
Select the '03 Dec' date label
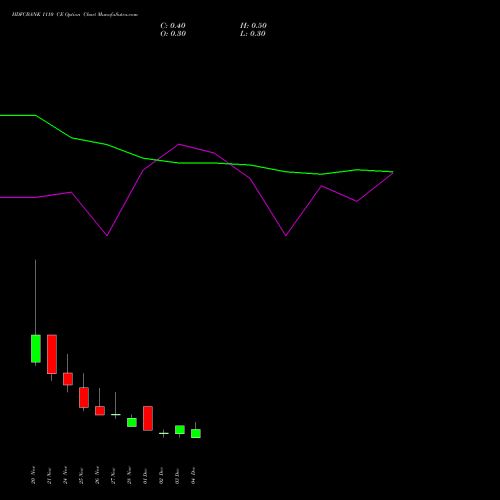tap(177, 475)
